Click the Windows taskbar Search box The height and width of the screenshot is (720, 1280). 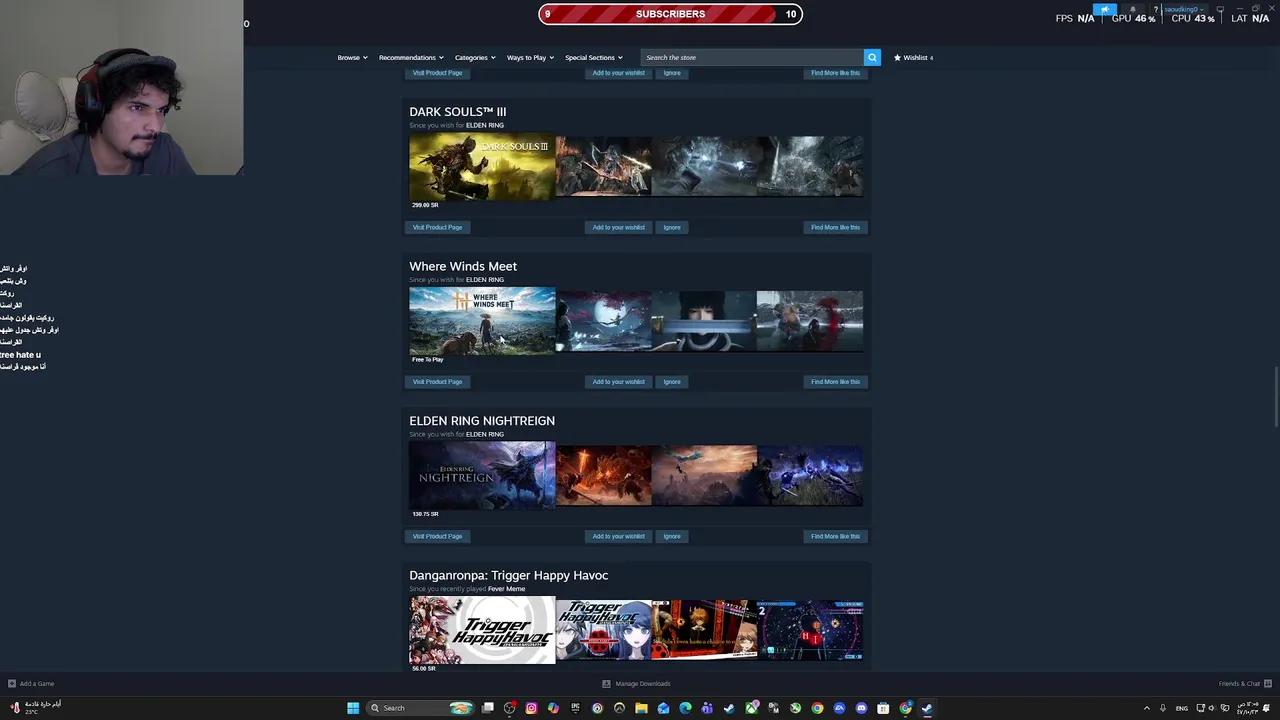point(420,708)
